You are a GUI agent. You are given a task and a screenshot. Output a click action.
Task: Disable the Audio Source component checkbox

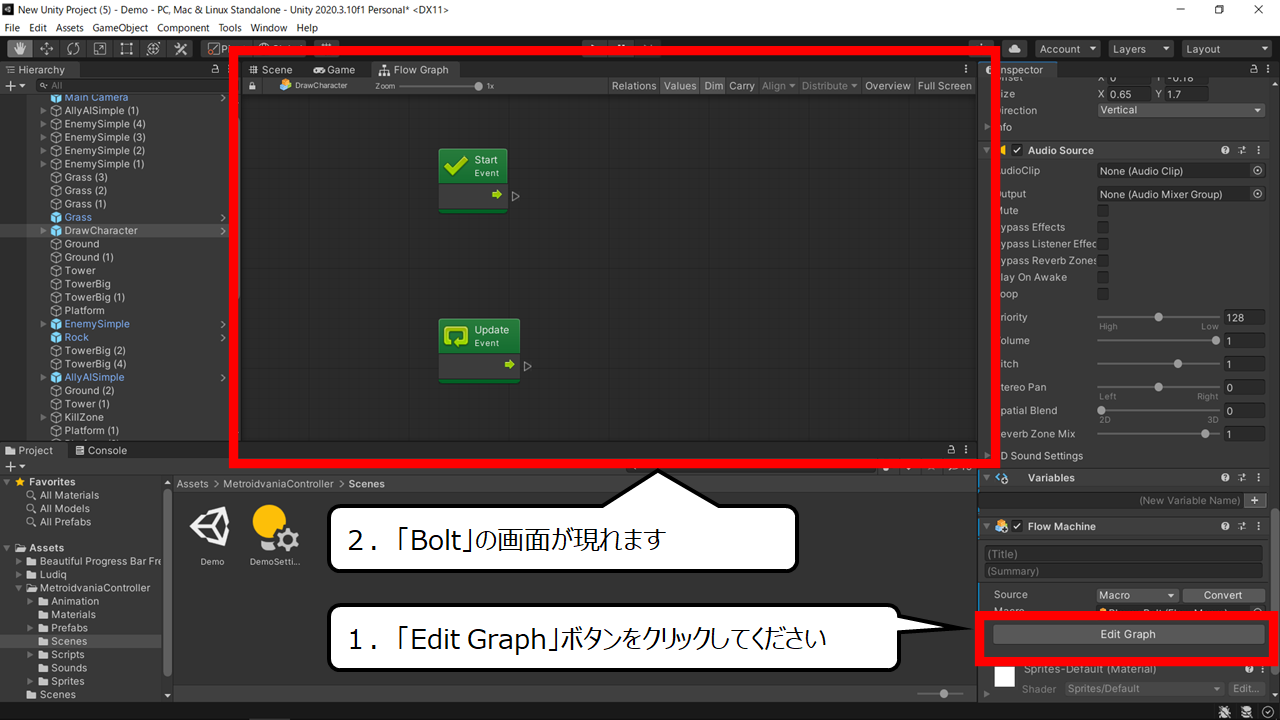point(1018,150)
